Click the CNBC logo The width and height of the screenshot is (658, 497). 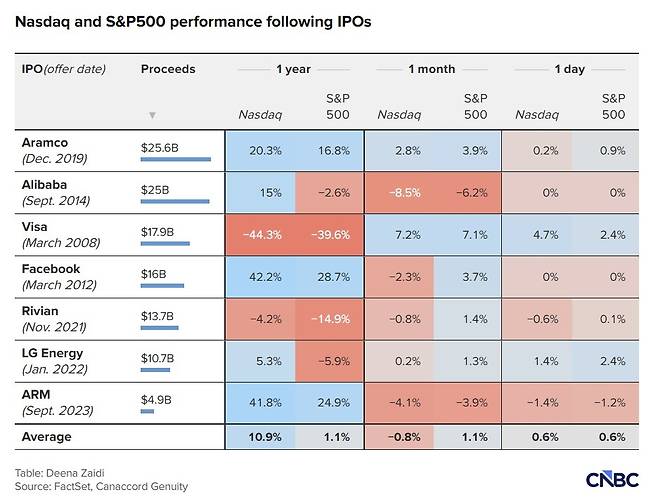(612, 480)
